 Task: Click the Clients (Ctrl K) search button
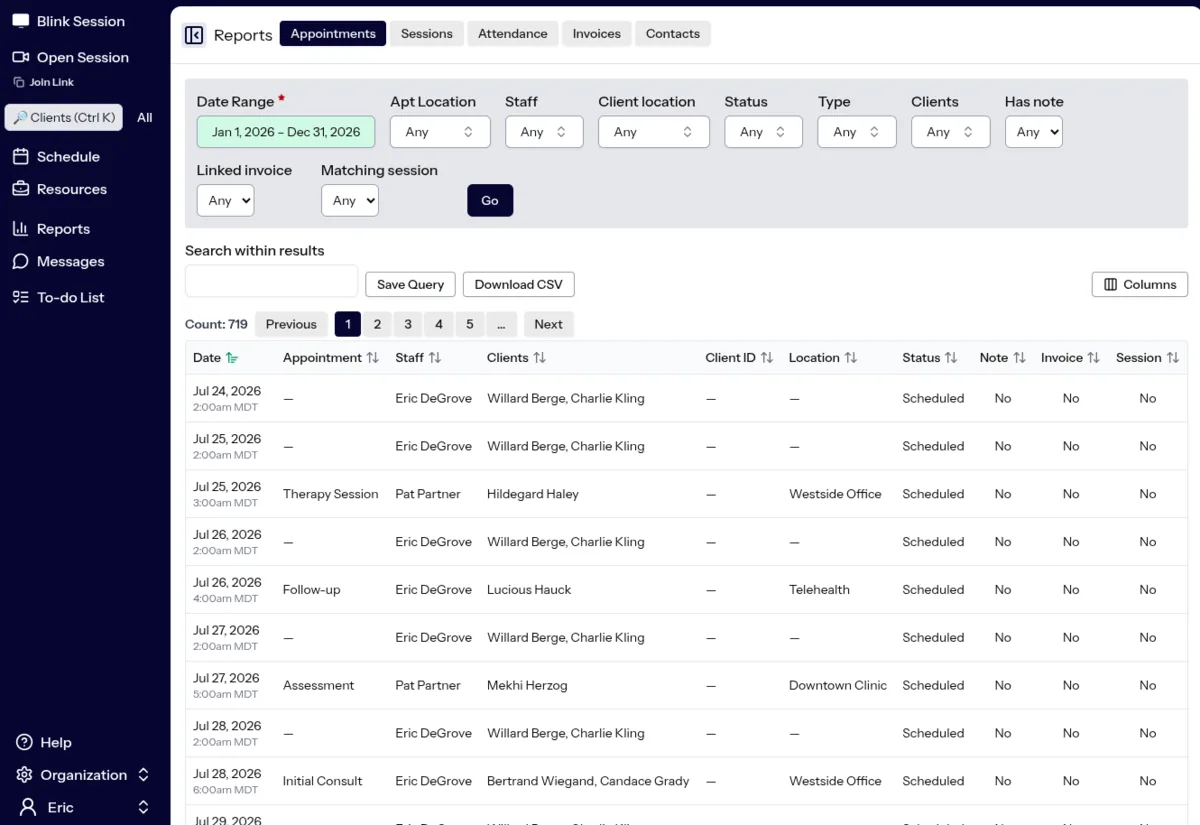(x=64, y=117)
